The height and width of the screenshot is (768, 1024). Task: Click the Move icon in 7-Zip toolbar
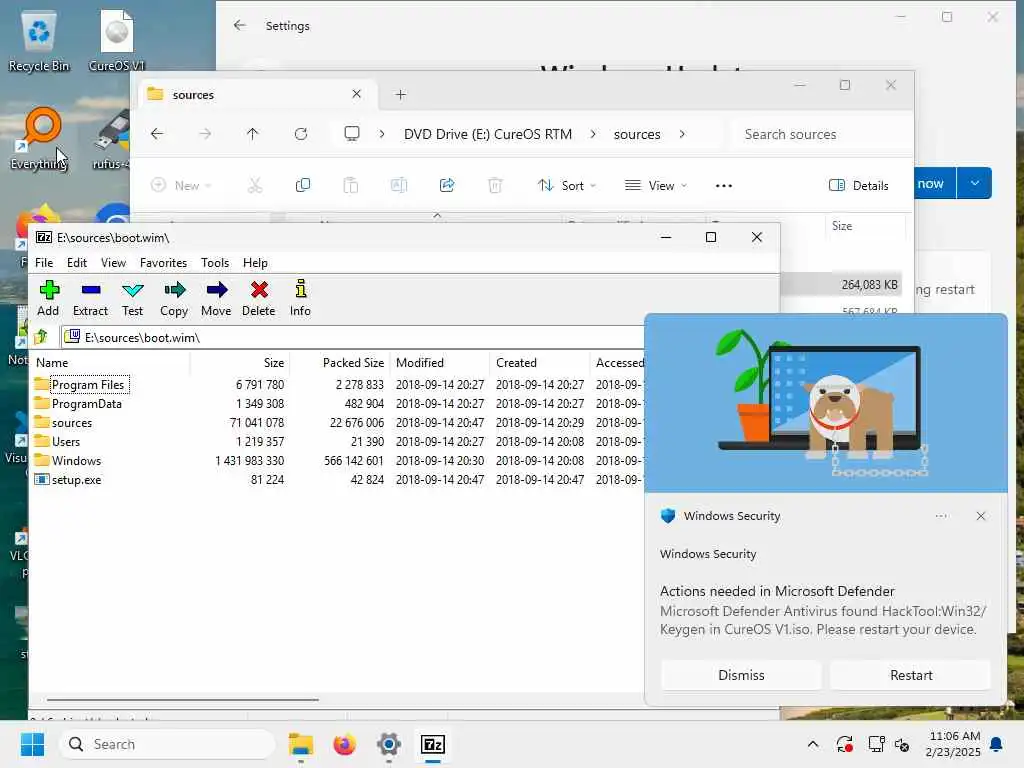point(216,298)
